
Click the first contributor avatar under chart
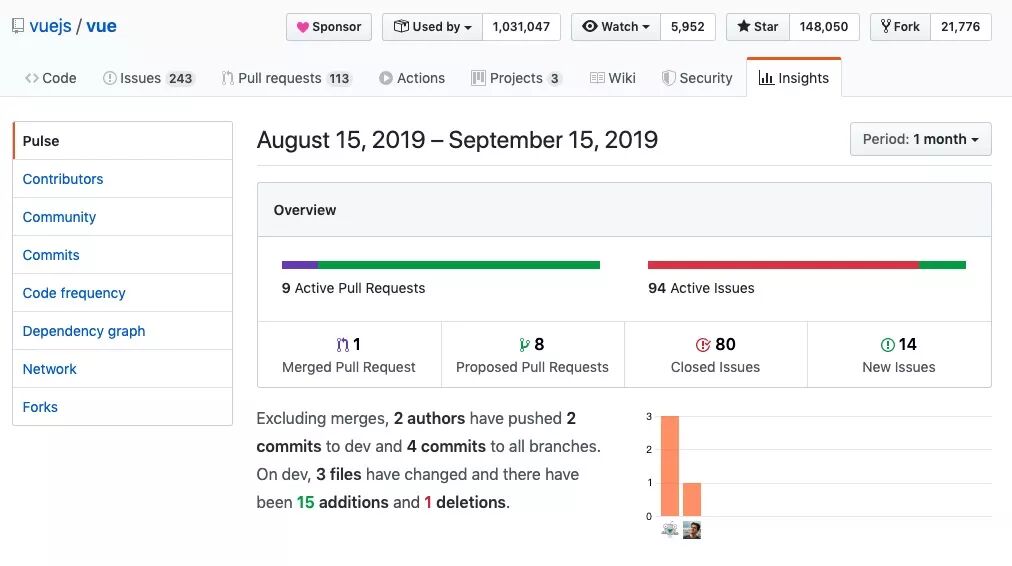pos(670,530)
